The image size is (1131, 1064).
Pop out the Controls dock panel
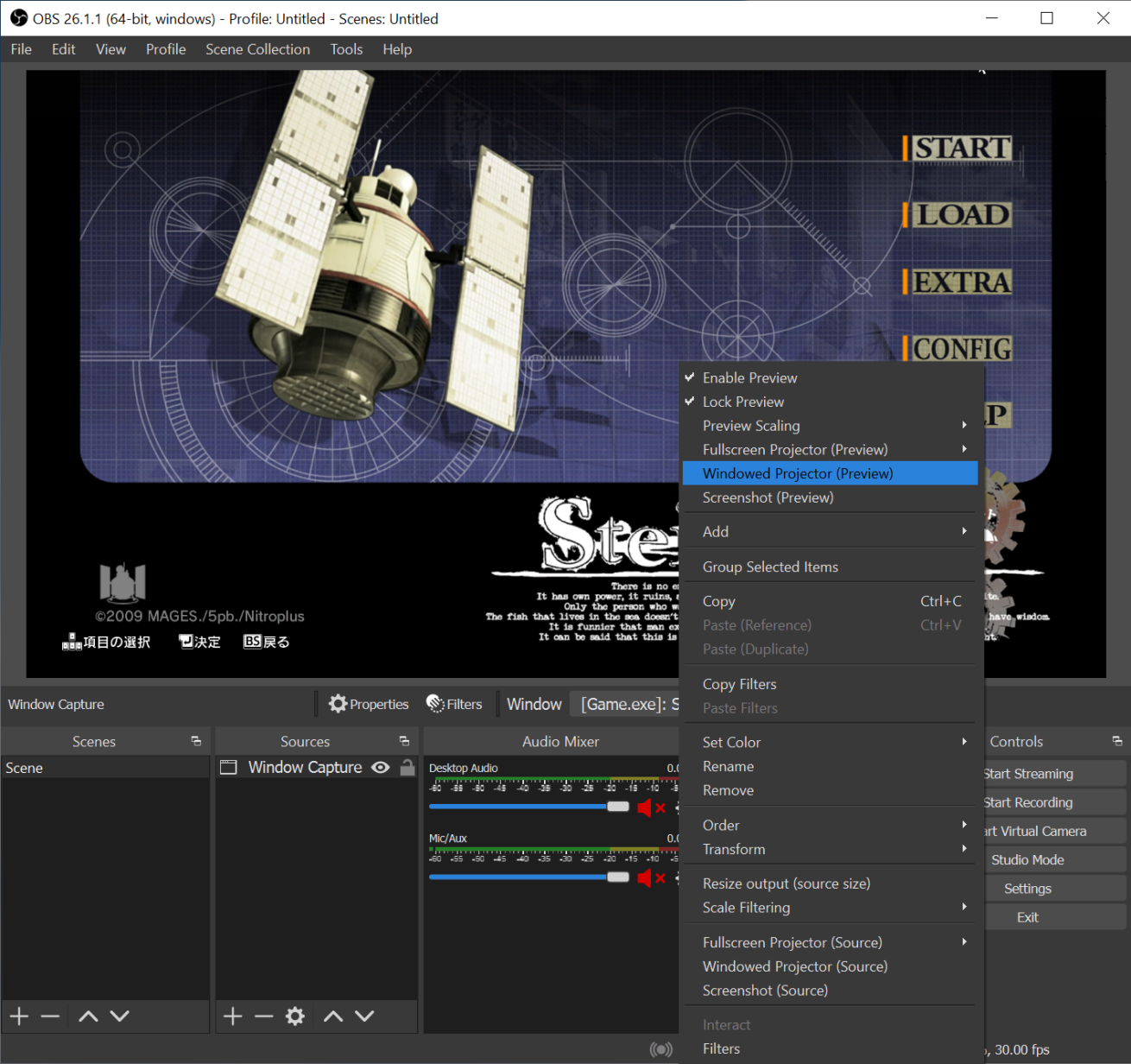1117,741
